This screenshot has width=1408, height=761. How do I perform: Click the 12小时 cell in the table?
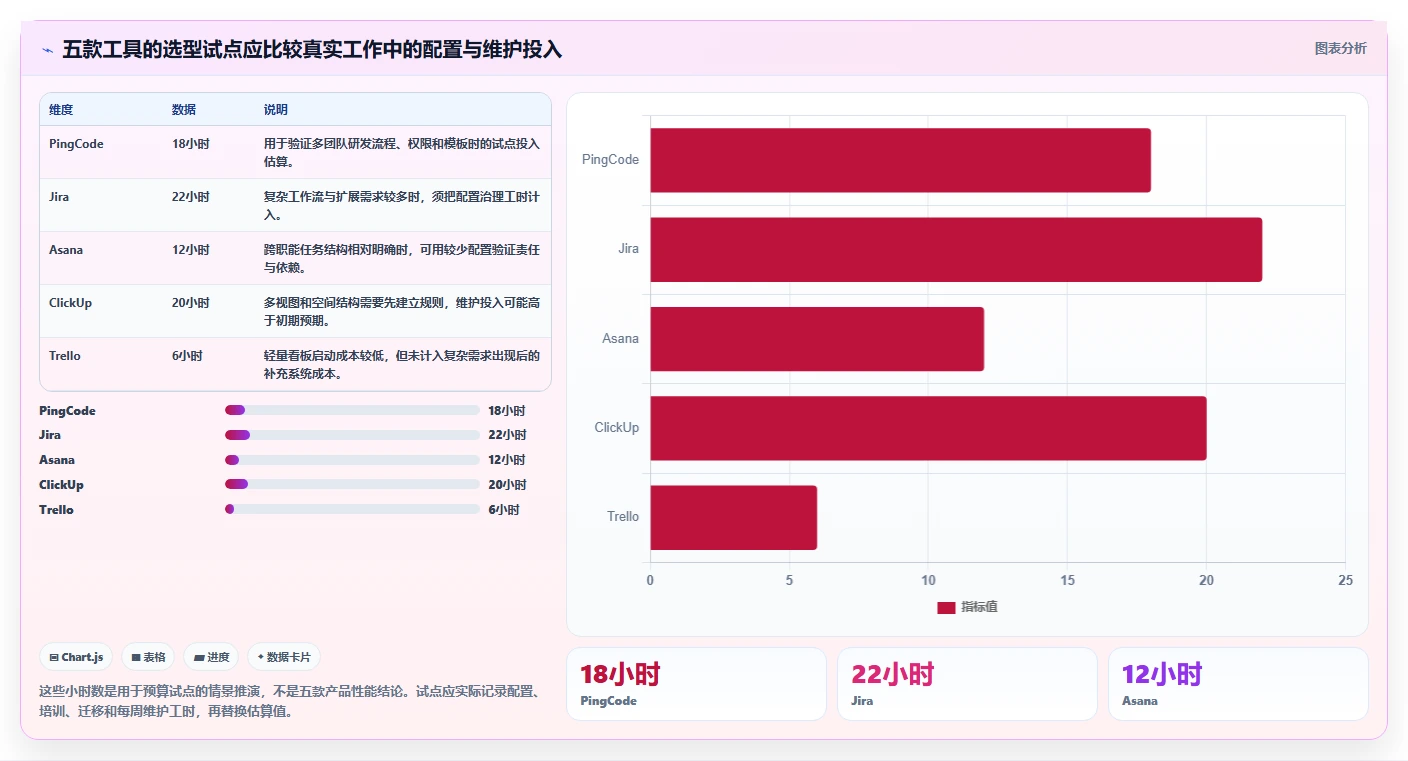click(190, 250)
